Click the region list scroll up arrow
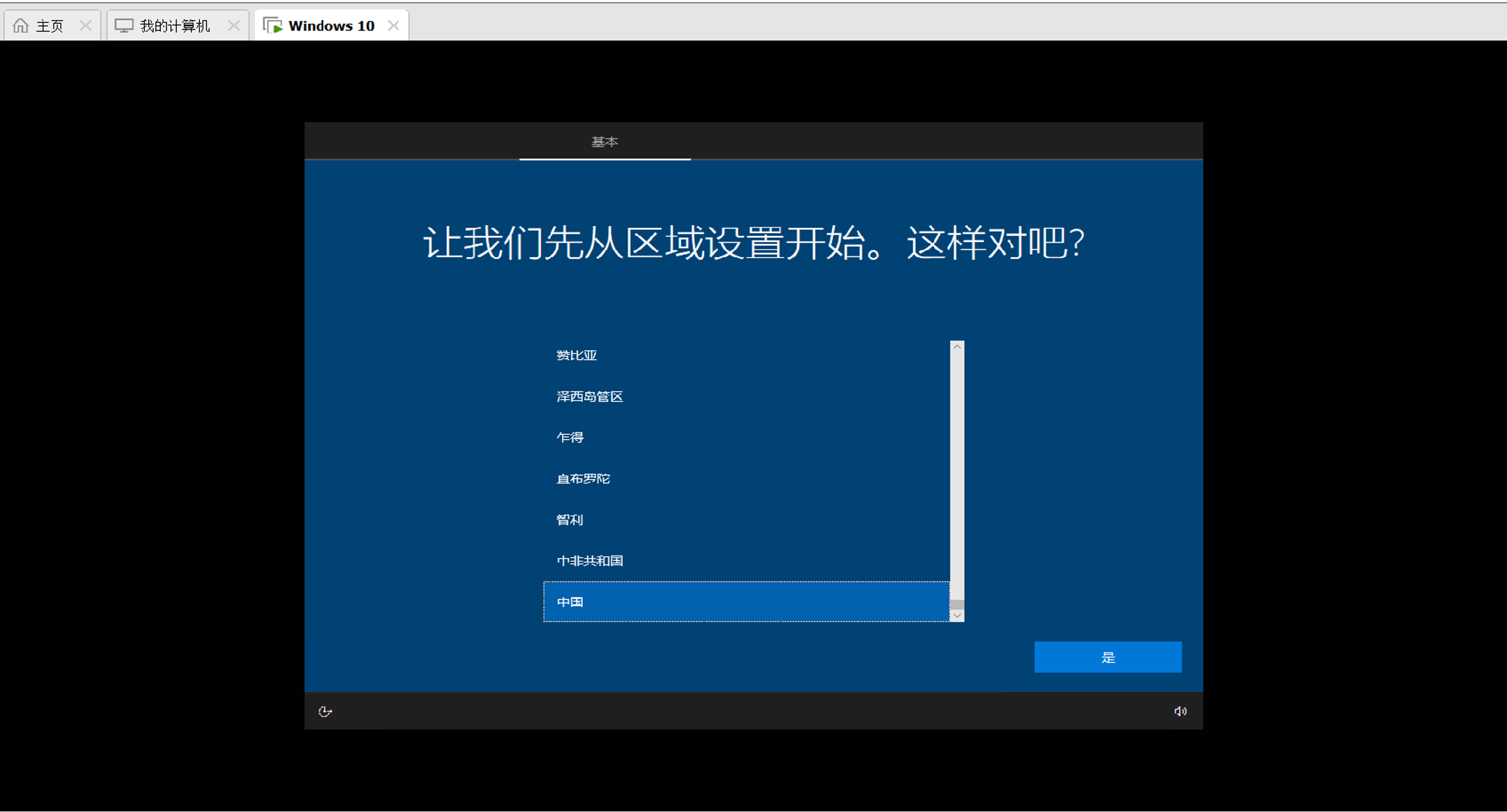 (957, 347)
